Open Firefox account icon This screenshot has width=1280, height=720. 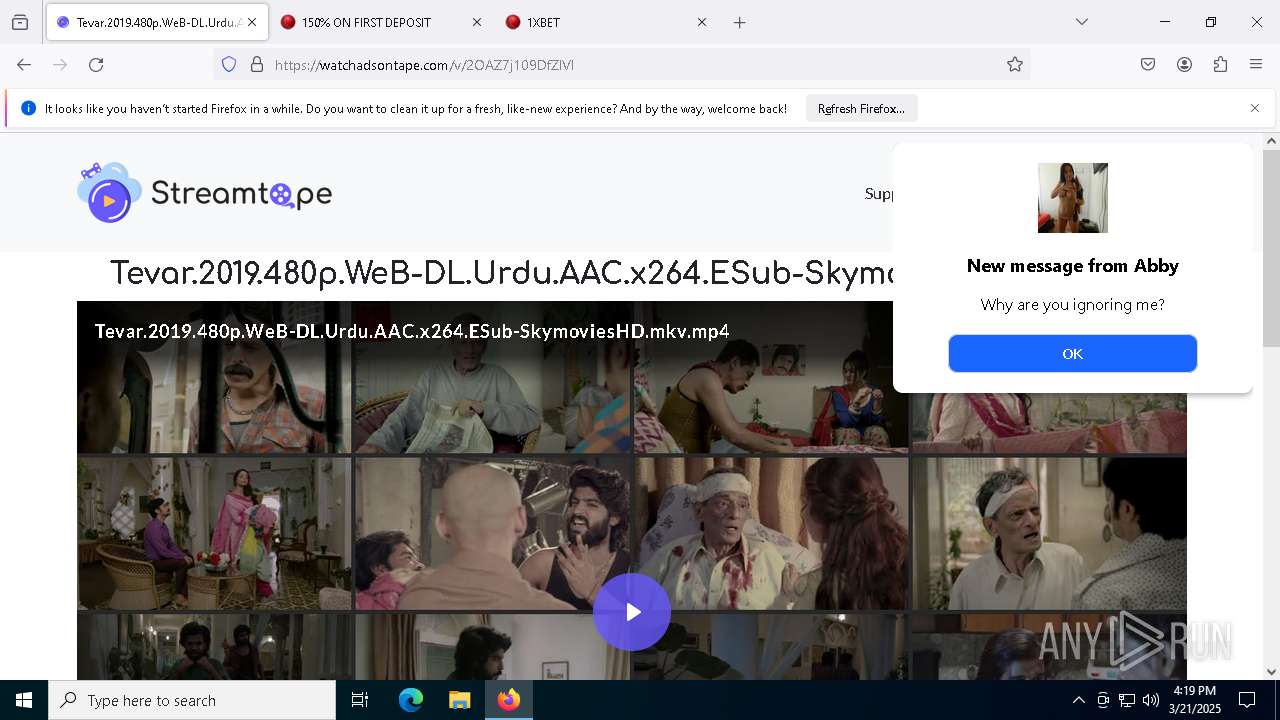[1184, 65]
